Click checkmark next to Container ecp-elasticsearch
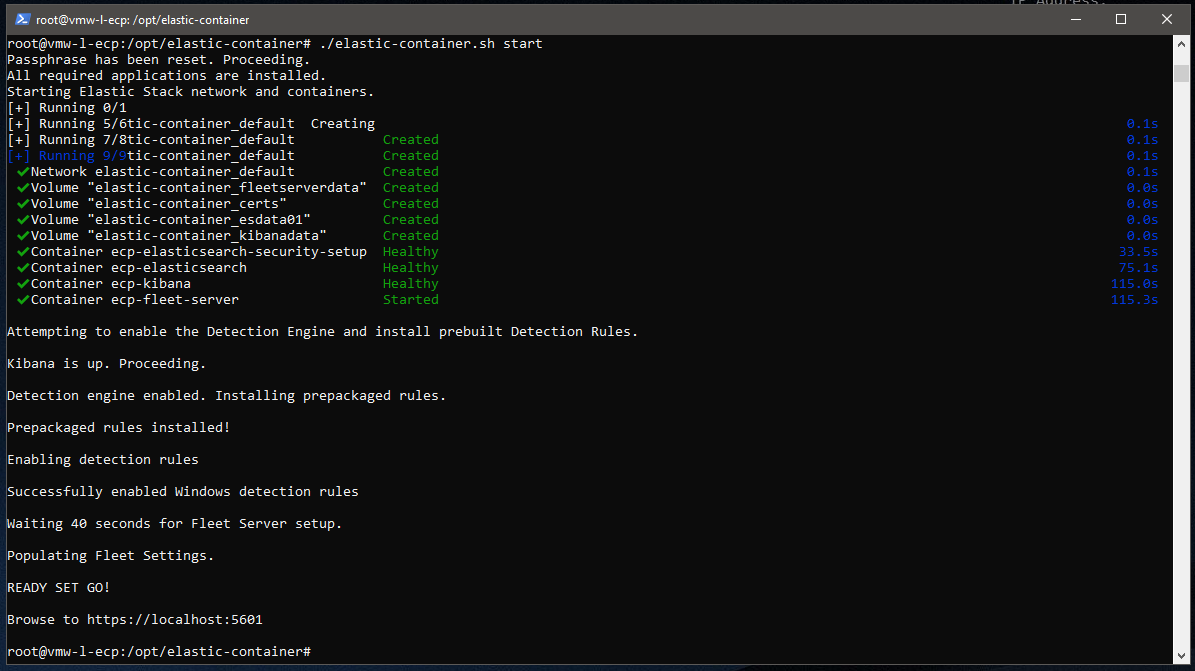Image resolution: width=1195 pixels, height=671 pixels. 22,268
